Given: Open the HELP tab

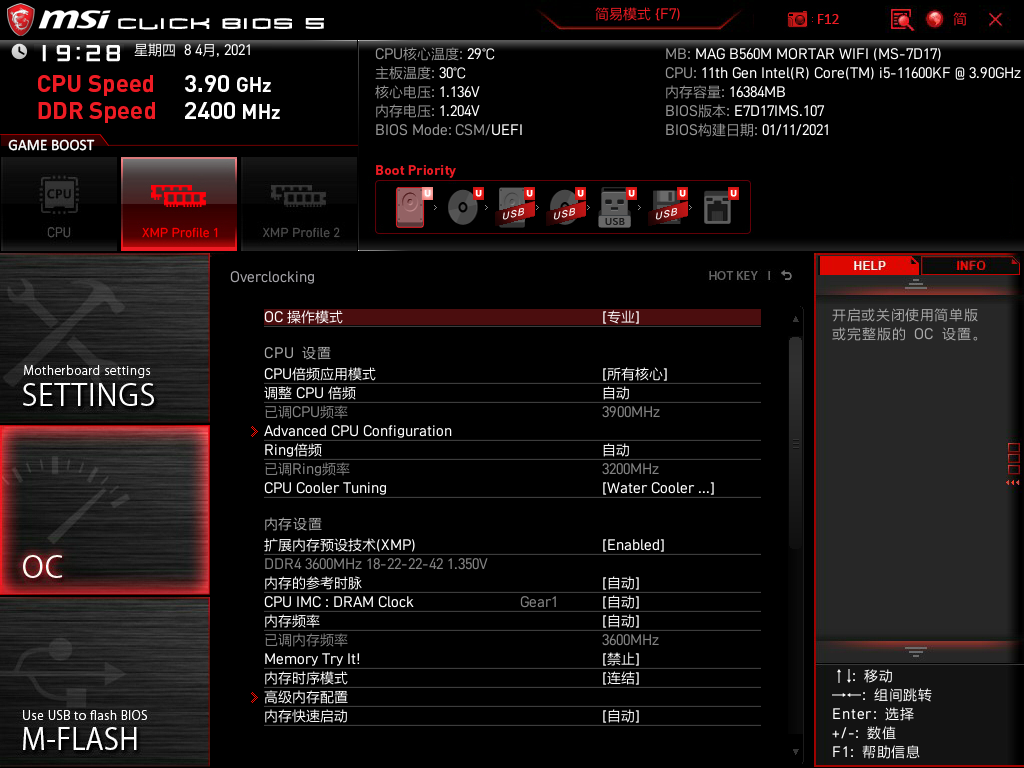Looking at the screenshot, I should click(x=869, y=265).
